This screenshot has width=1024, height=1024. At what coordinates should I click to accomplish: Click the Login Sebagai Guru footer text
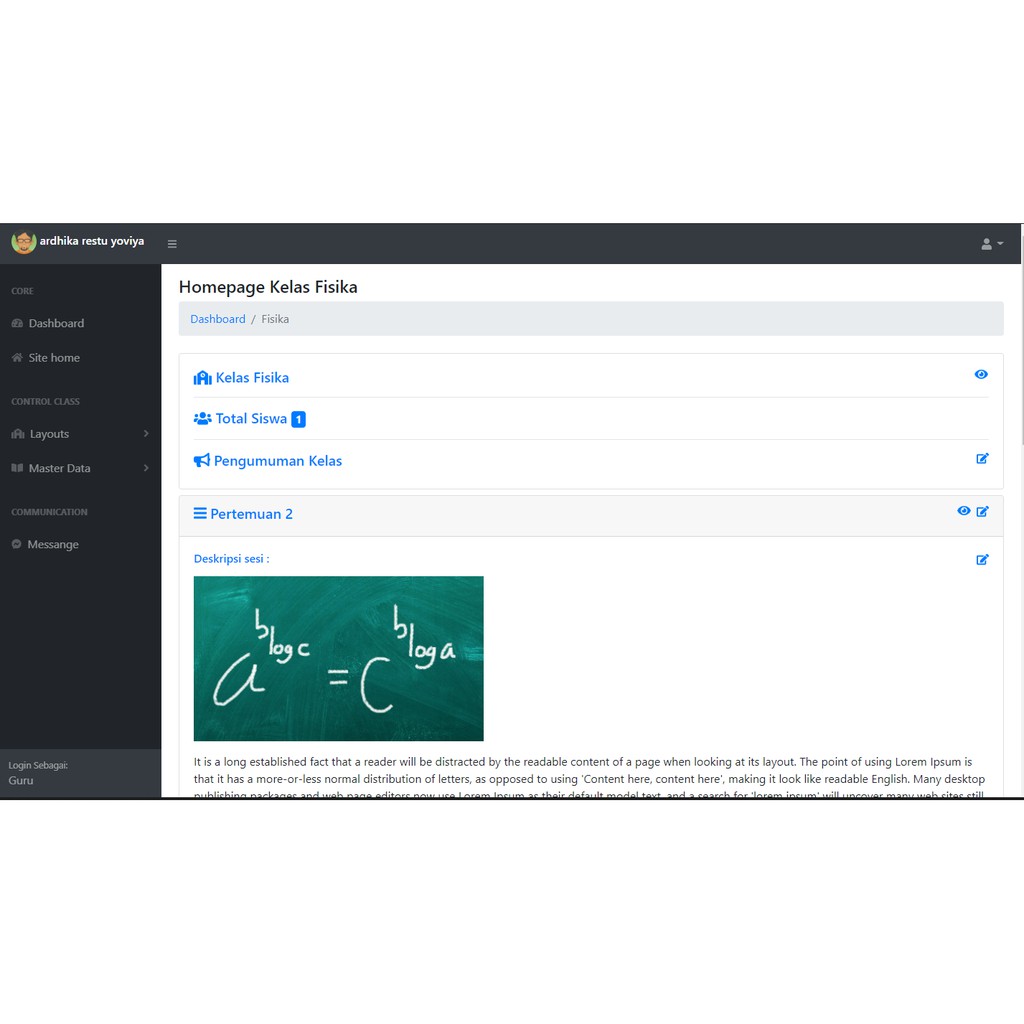click(38, 773)
